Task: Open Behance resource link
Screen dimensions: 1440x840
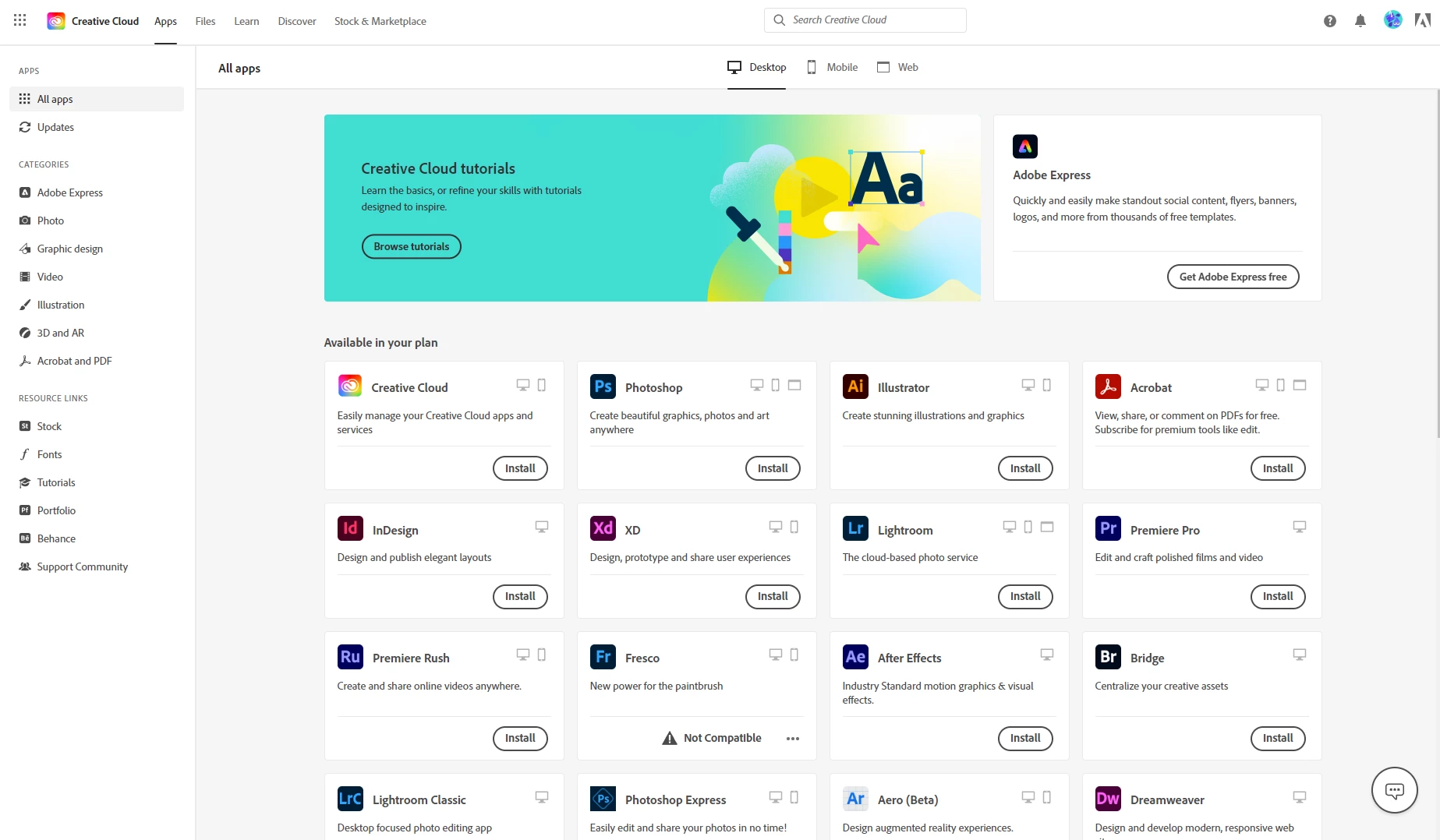Action: (97, 538)
